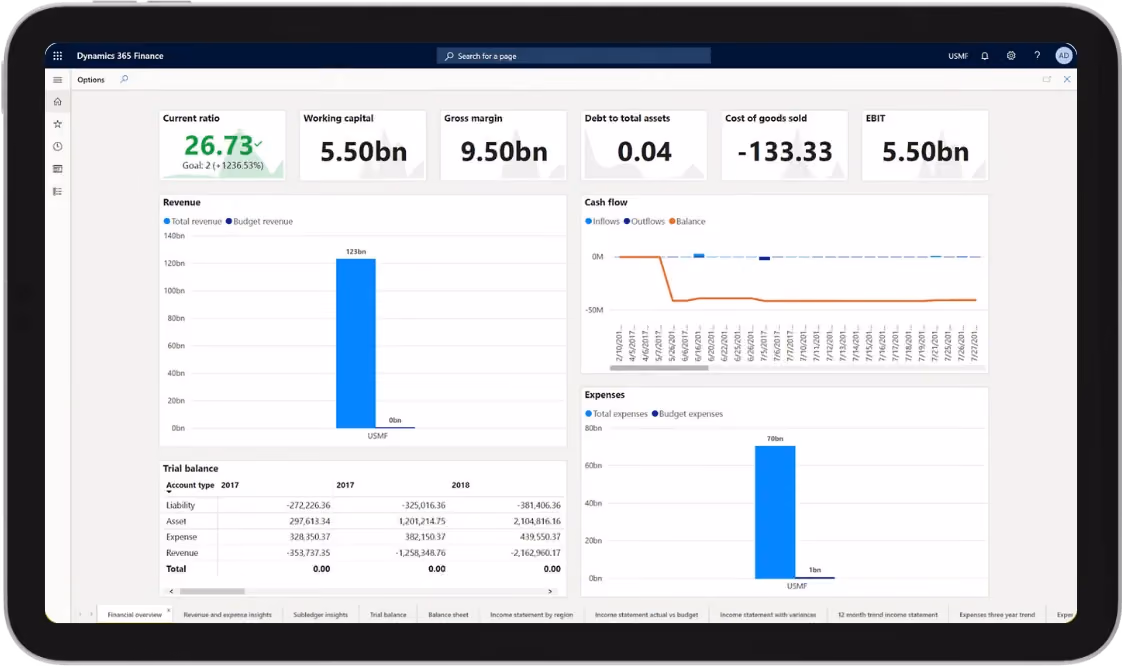Open Recent clock icon in the sidebar
This screenshot has width=1122, height=666.
(x=57, y=146)
